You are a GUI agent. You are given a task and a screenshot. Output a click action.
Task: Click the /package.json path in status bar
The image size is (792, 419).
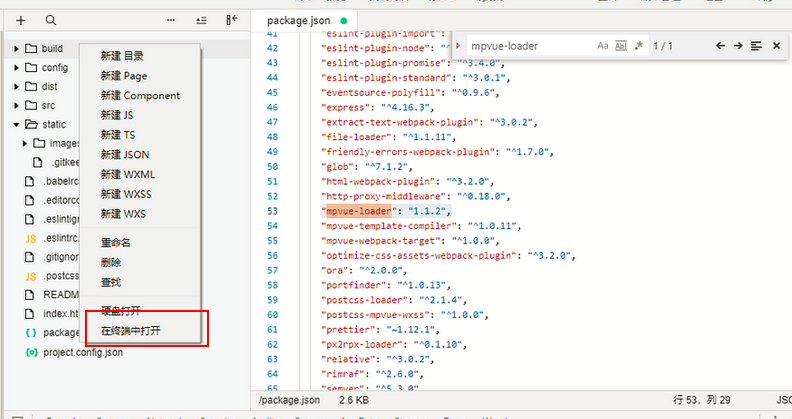click(x=289, y=400)
